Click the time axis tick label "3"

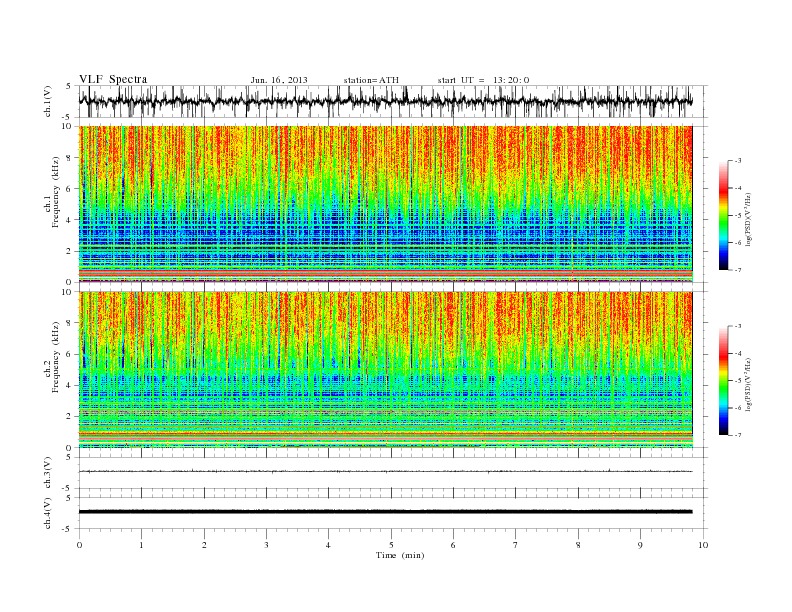pyautogui.click(x=266, y=545)
